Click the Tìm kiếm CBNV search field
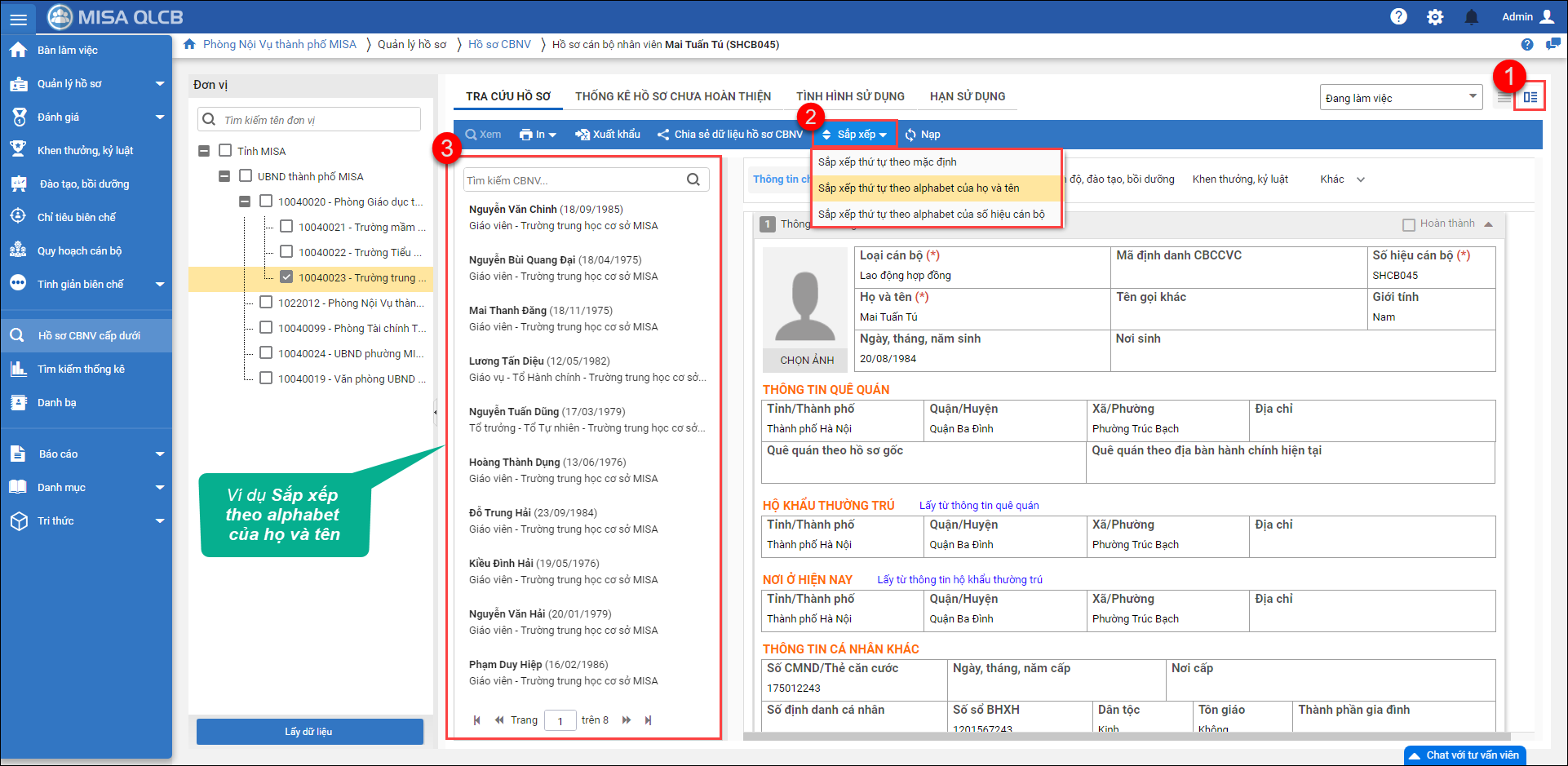Viewport: 1568px width, 766px height. 574,180
